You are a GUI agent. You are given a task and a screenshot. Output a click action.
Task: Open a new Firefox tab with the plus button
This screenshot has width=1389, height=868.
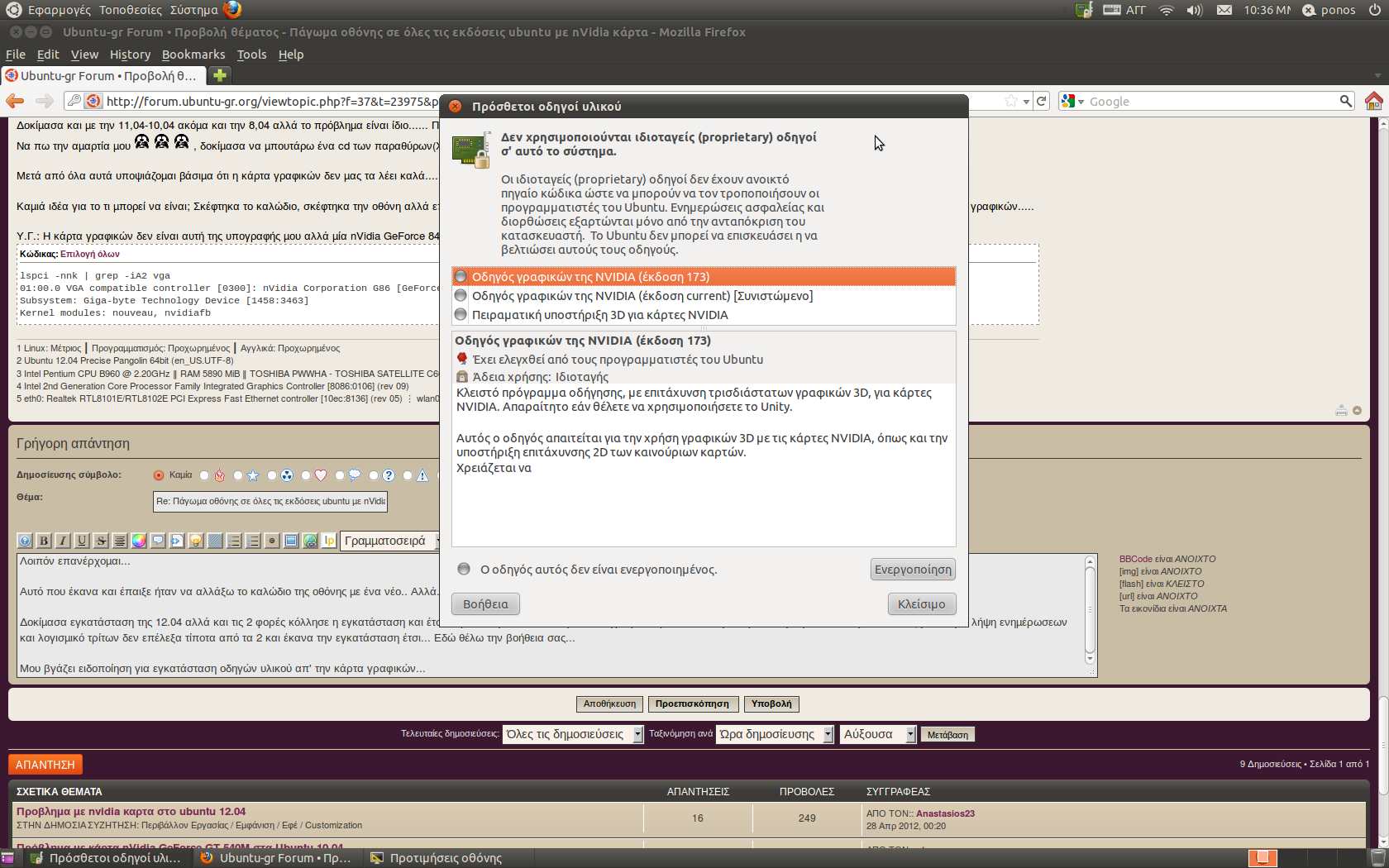point(219,75)
